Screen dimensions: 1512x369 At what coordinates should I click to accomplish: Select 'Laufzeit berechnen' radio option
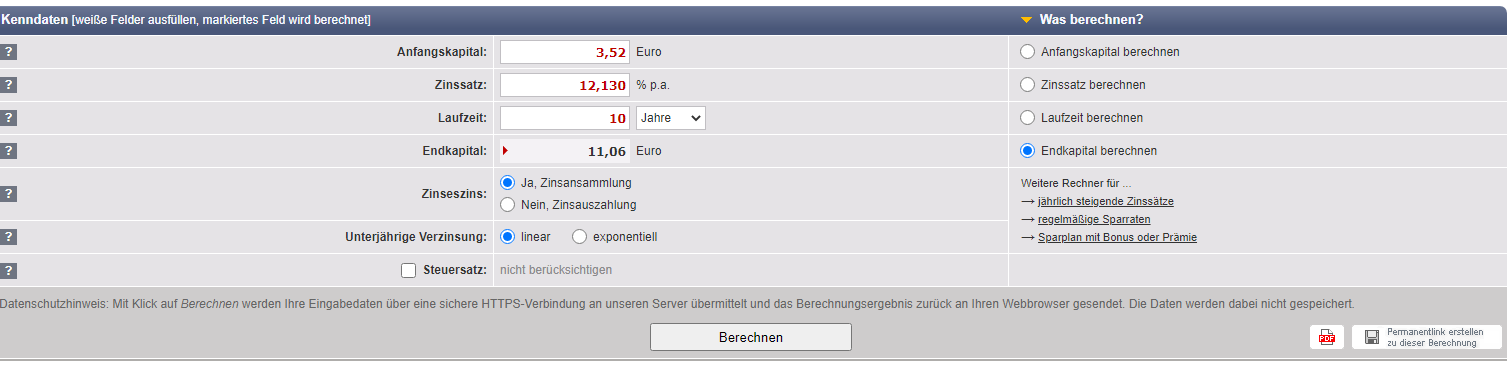pos(1027,118)
